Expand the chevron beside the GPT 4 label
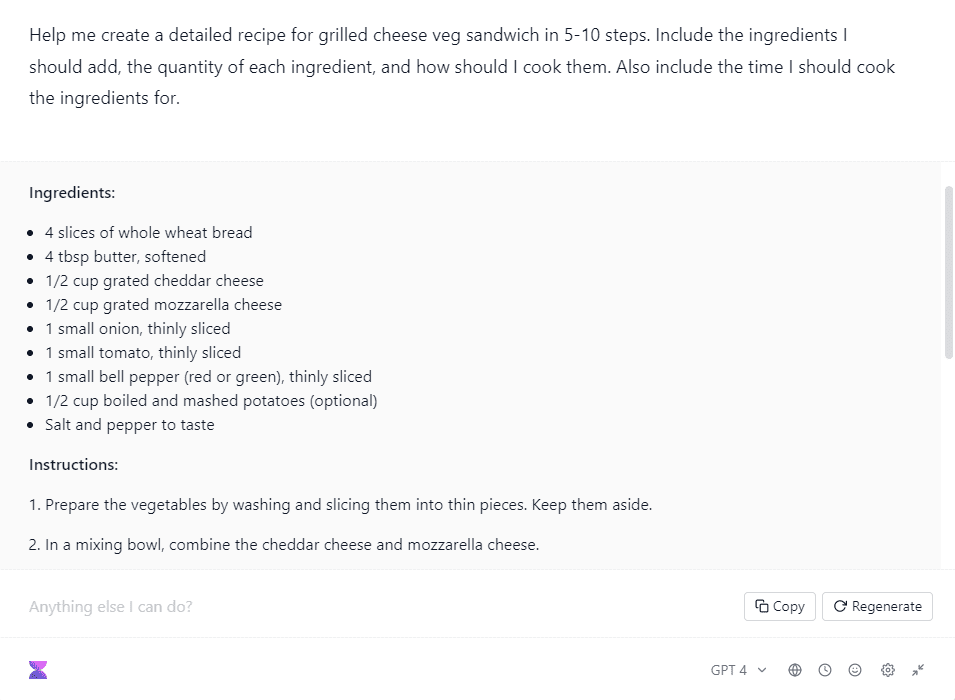Screen dimensions: 955x700 pyautogui.click(x=760, y=670)
